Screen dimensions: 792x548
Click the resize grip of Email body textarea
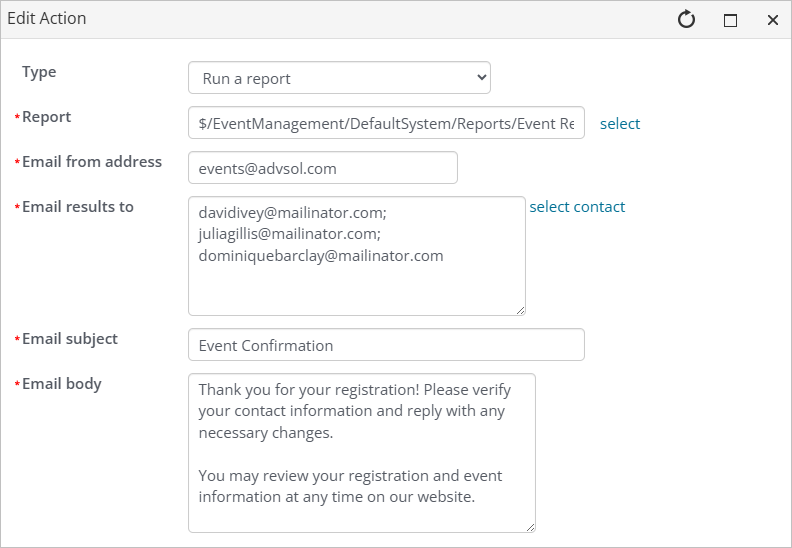(530, 527)
